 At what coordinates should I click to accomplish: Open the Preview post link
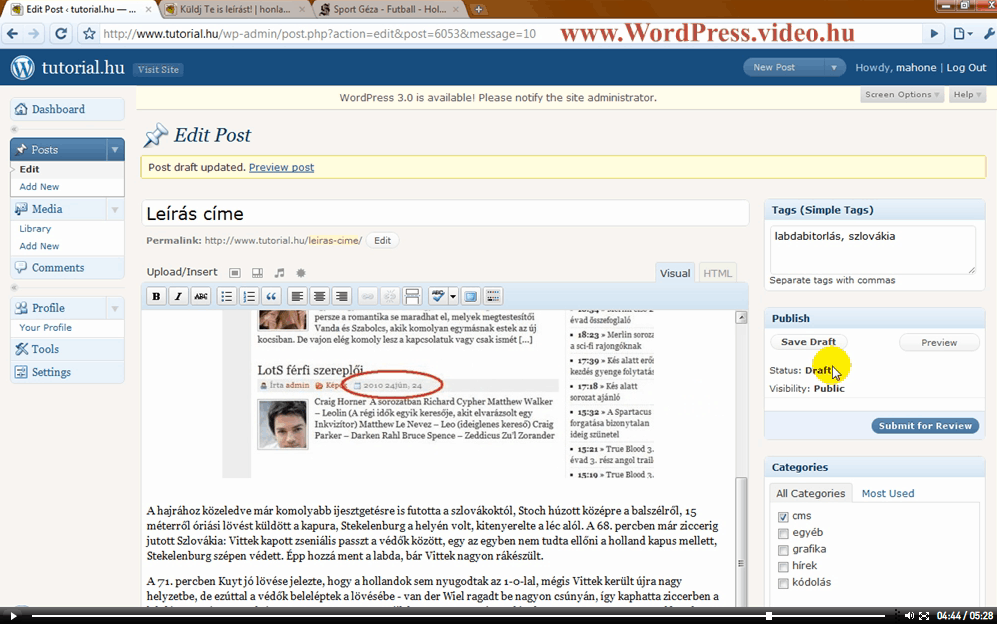tap(281, 167)
